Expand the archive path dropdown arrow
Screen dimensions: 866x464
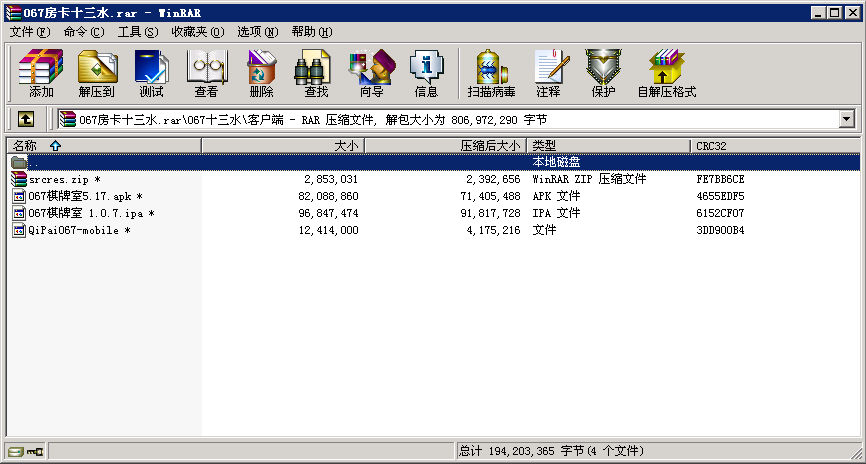(847, 119)
